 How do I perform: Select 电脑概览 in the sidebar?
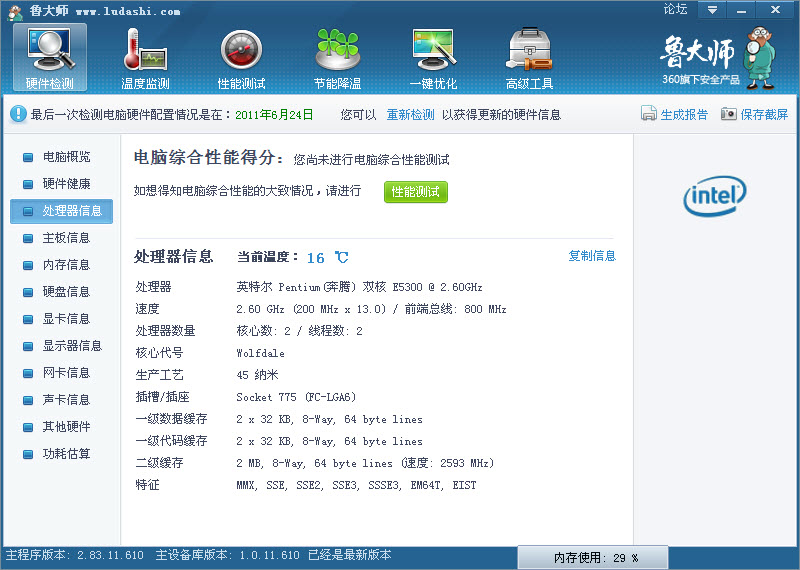pyautogui.click(x=66, y=157)
